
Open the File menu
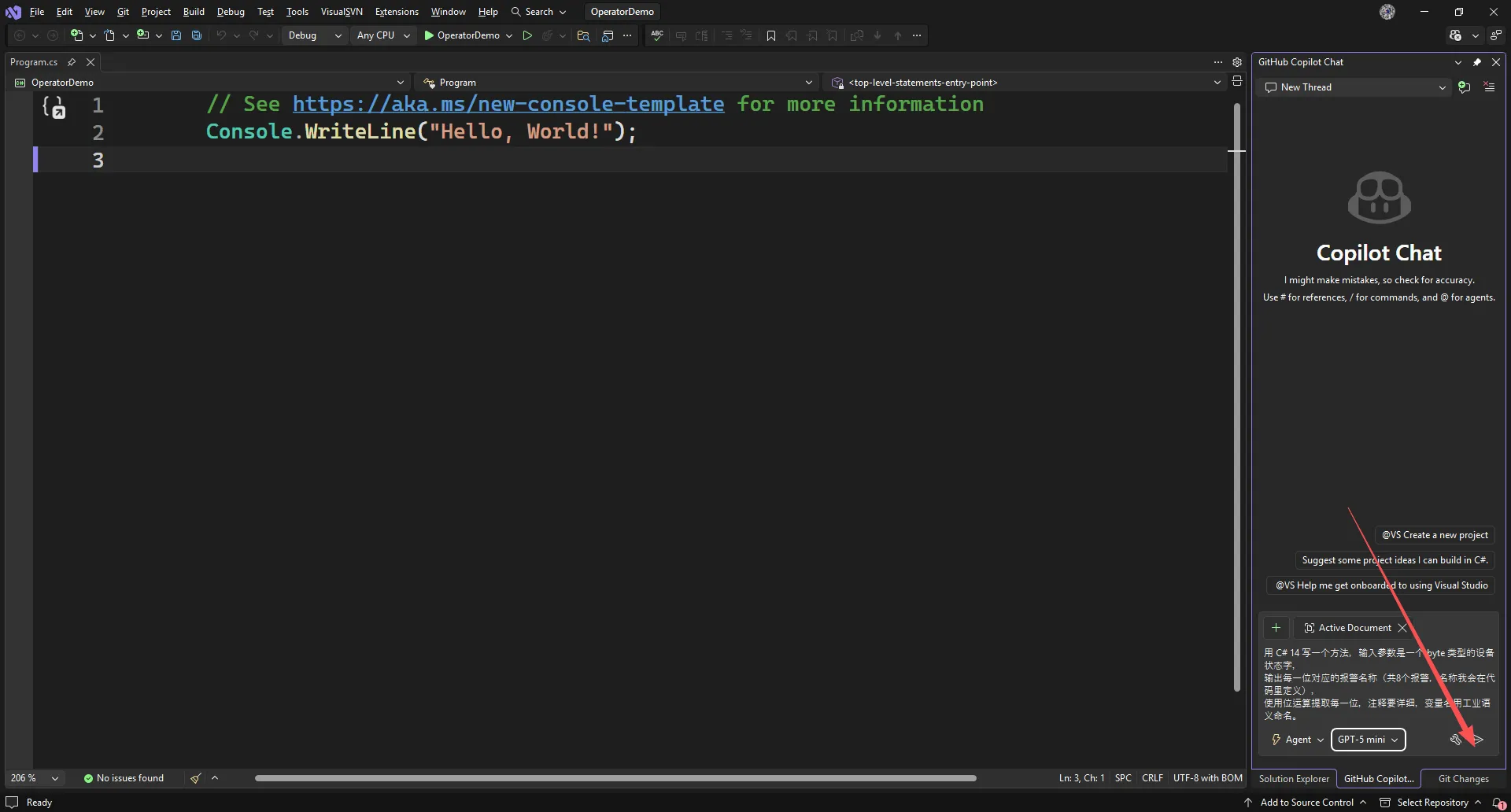point(37,12)
